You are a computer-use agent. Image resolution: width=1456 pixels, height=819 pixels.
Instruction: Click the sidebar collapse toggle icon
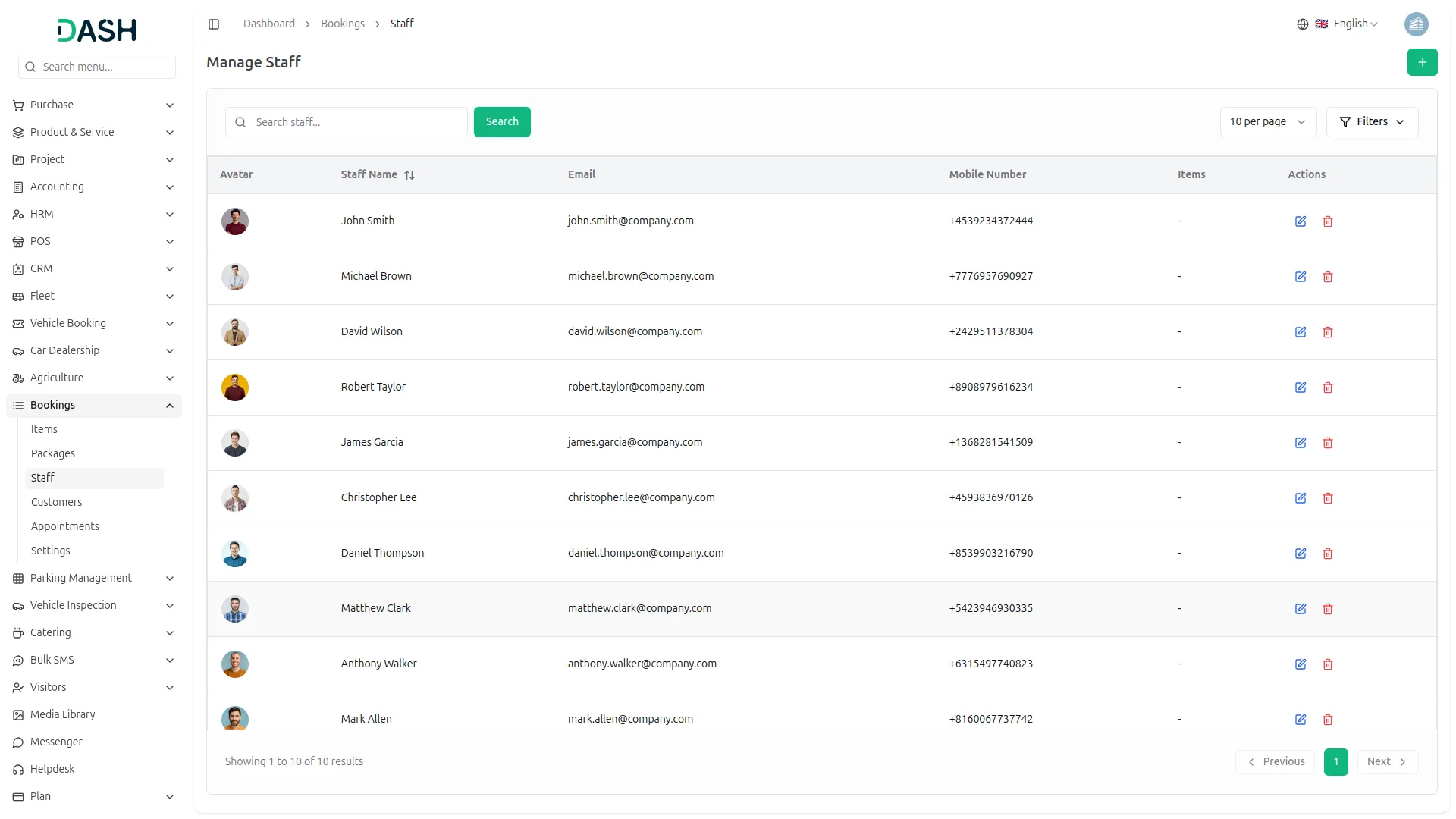pos(214,24)
